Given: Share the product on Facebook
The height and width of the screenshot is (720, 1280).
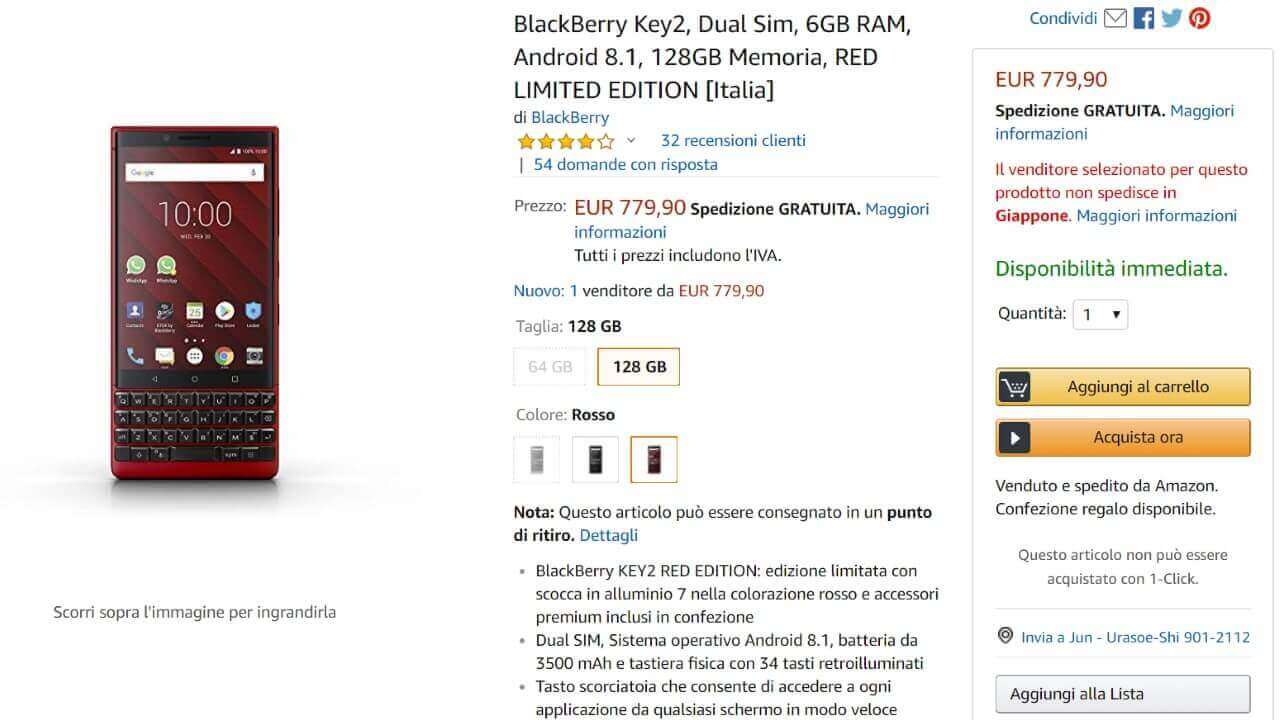Looking at the screenshot, I should coord(1144,18).
